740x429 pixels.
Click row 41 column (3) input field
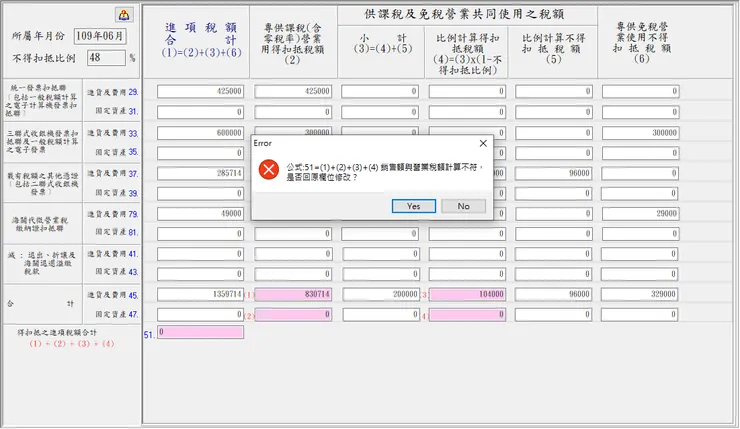[381, 254]
